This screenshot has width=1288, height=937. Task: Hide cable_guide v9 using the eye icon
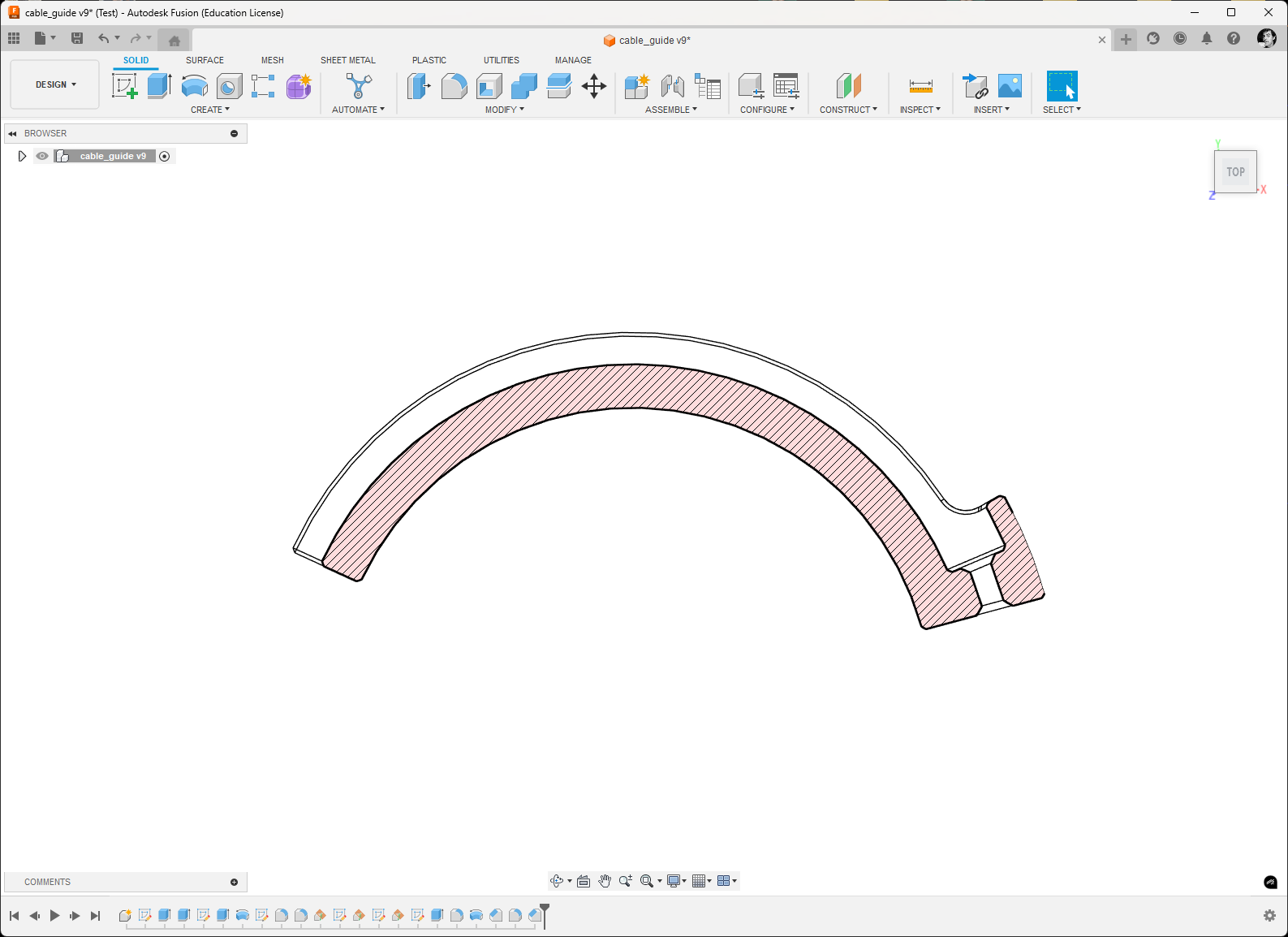[42, 156]
